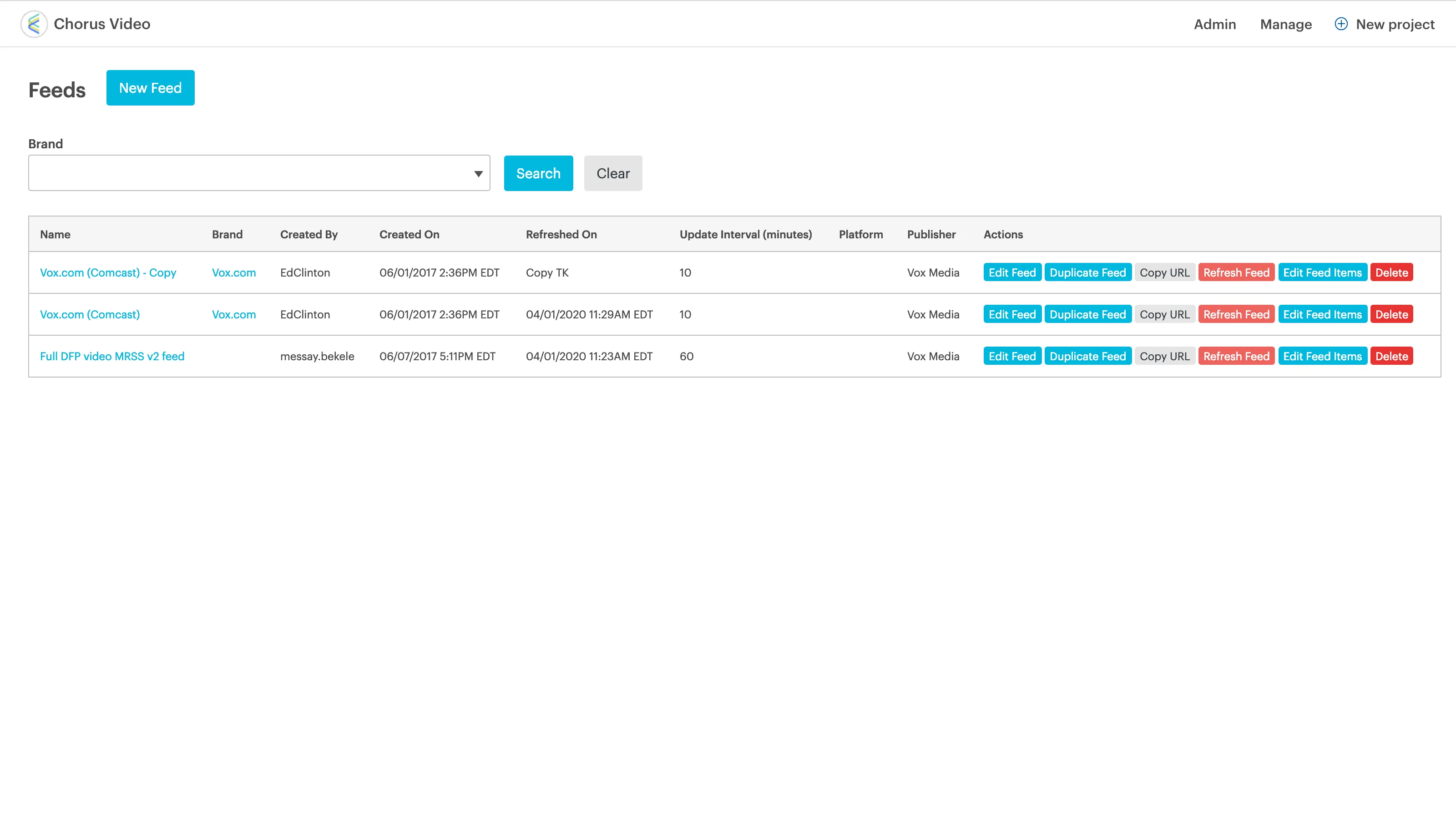1456x816 pixels.
Task: Edit Feed for Full DFP video MRSS
Action: 1012,356
